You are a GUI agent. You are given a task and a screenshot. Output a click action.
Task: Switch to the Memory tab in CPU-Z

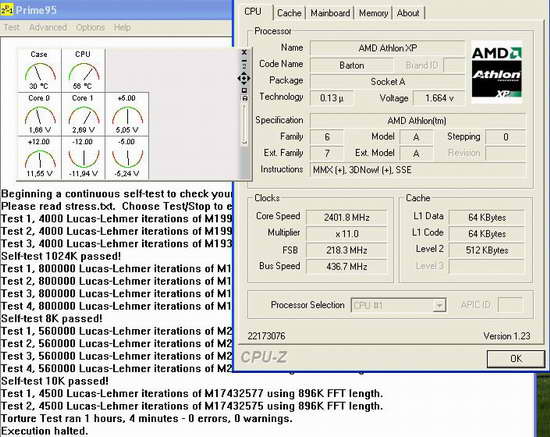click(373, 13)
